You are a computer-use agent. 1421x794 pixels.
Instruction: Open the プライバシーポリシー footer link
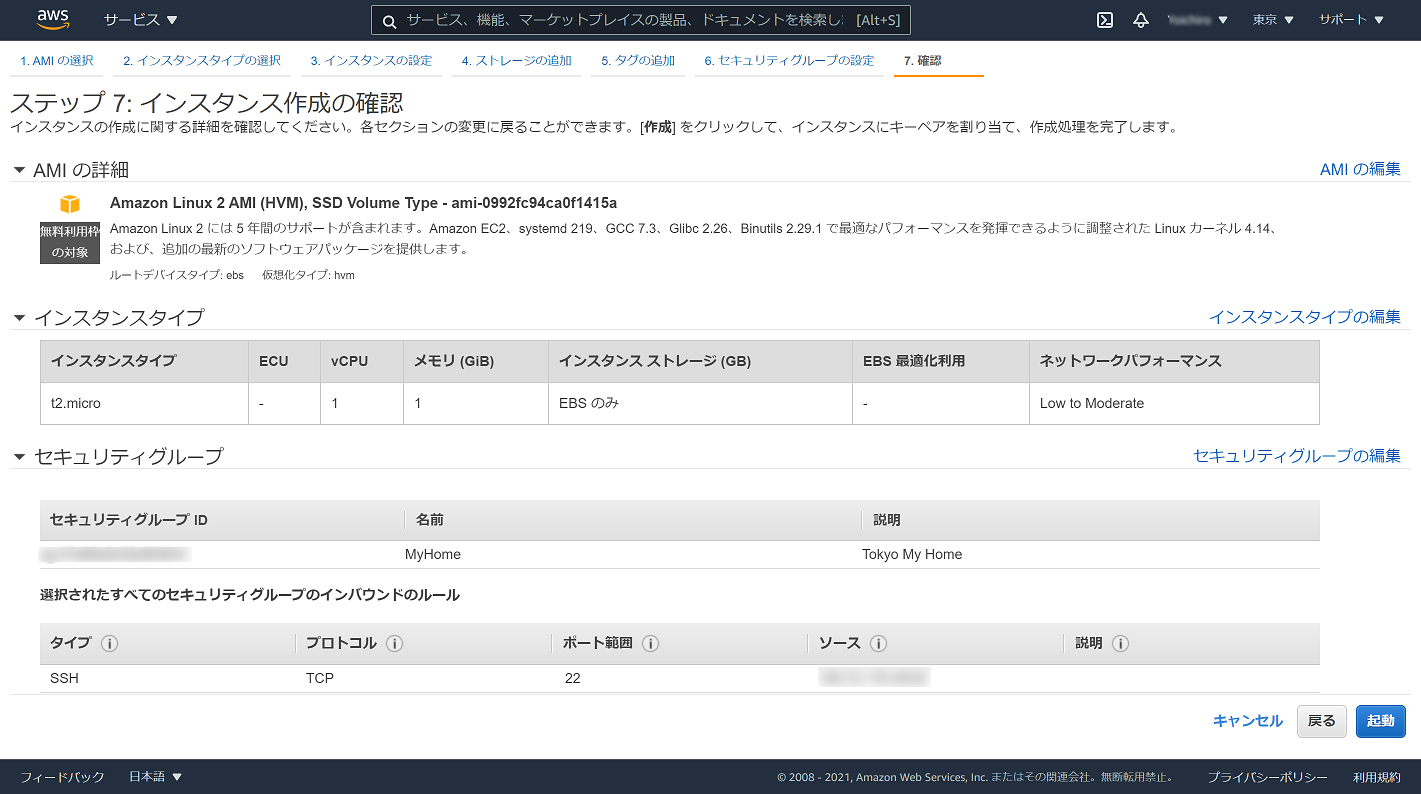(x=1267, y=777)
